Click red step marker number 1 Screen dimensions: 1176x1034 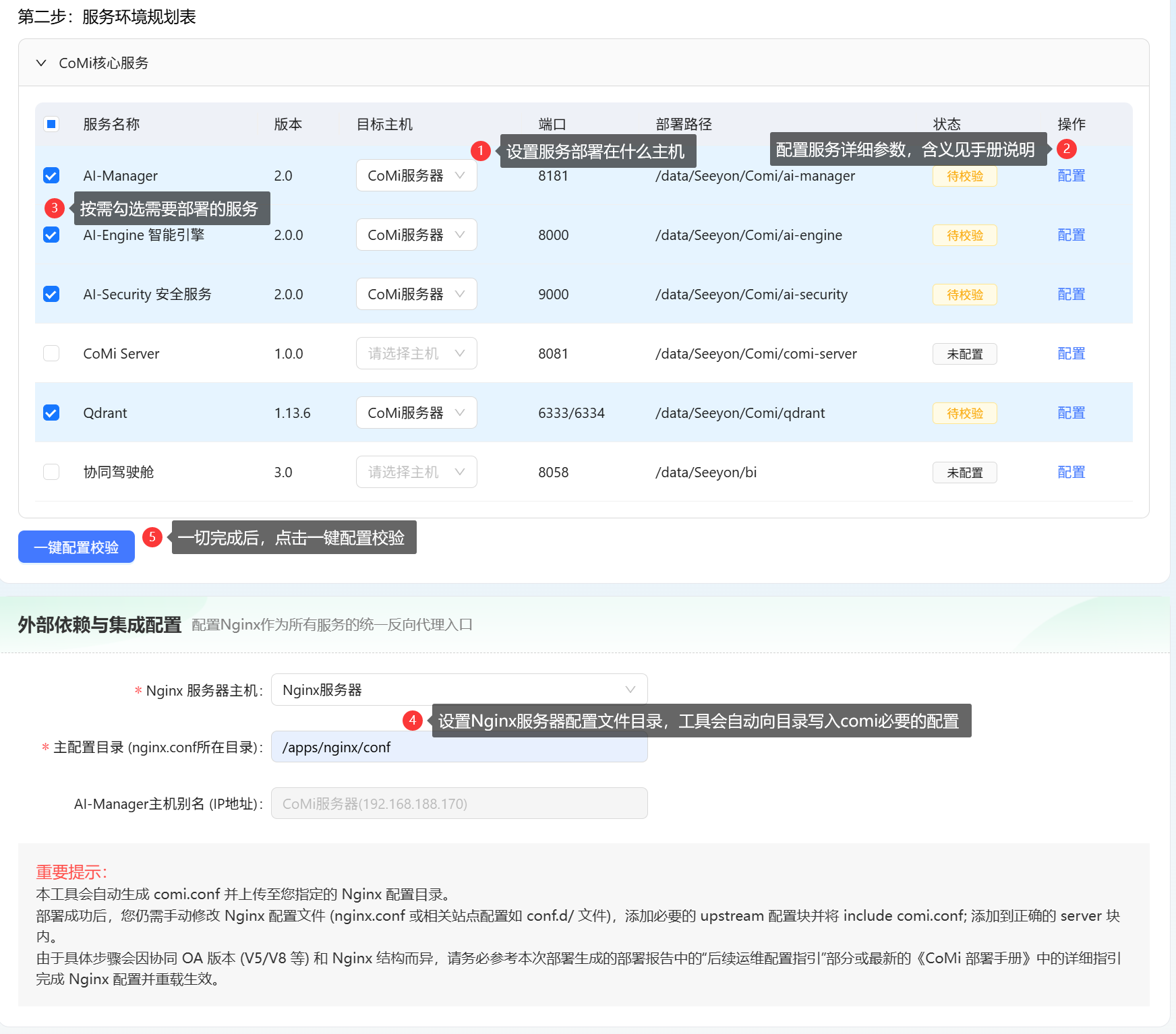[x=480, y=150]
